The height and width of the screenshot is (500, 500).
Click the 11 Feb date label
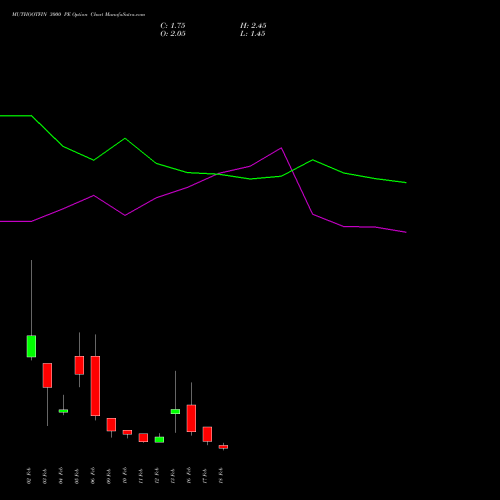click(x=141, y=476)
